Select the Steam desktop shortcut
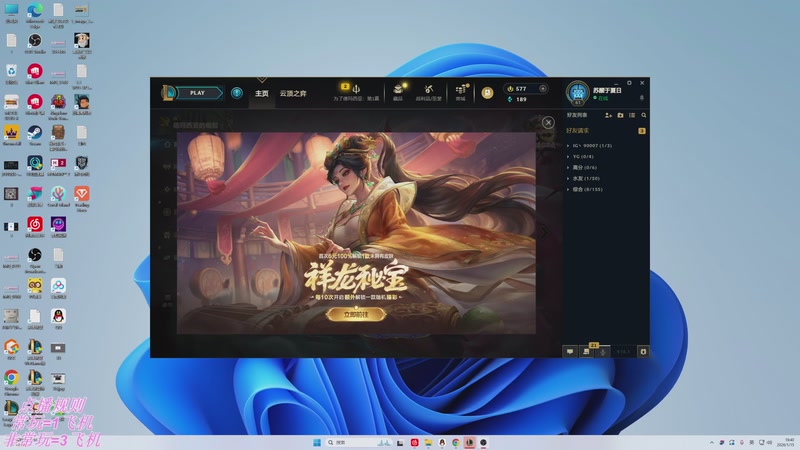Viewport: 800px width, 450px height. point(35,136)
